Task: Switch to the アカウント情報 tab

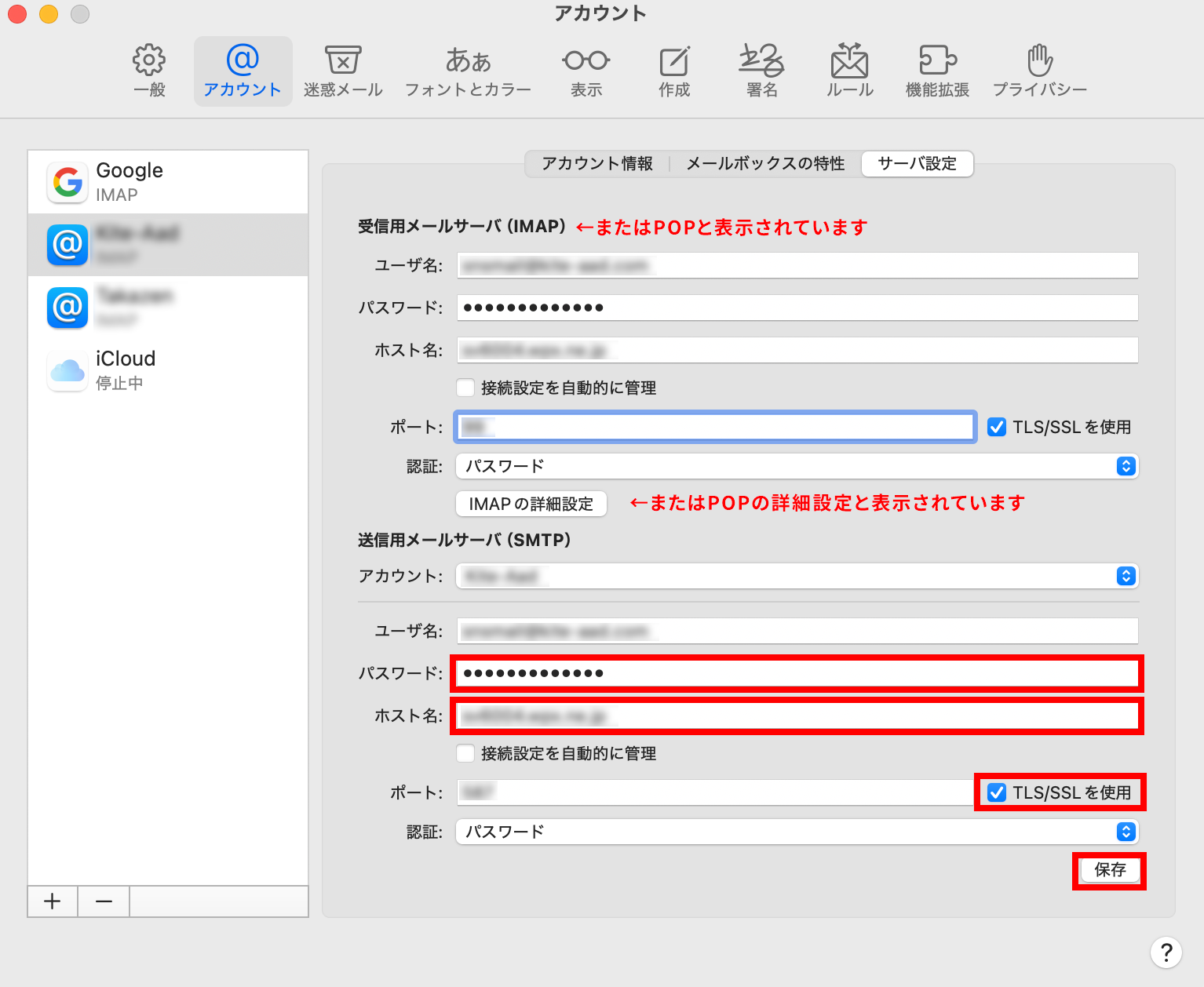Action: pyautogui.click(x=597, y=163)
